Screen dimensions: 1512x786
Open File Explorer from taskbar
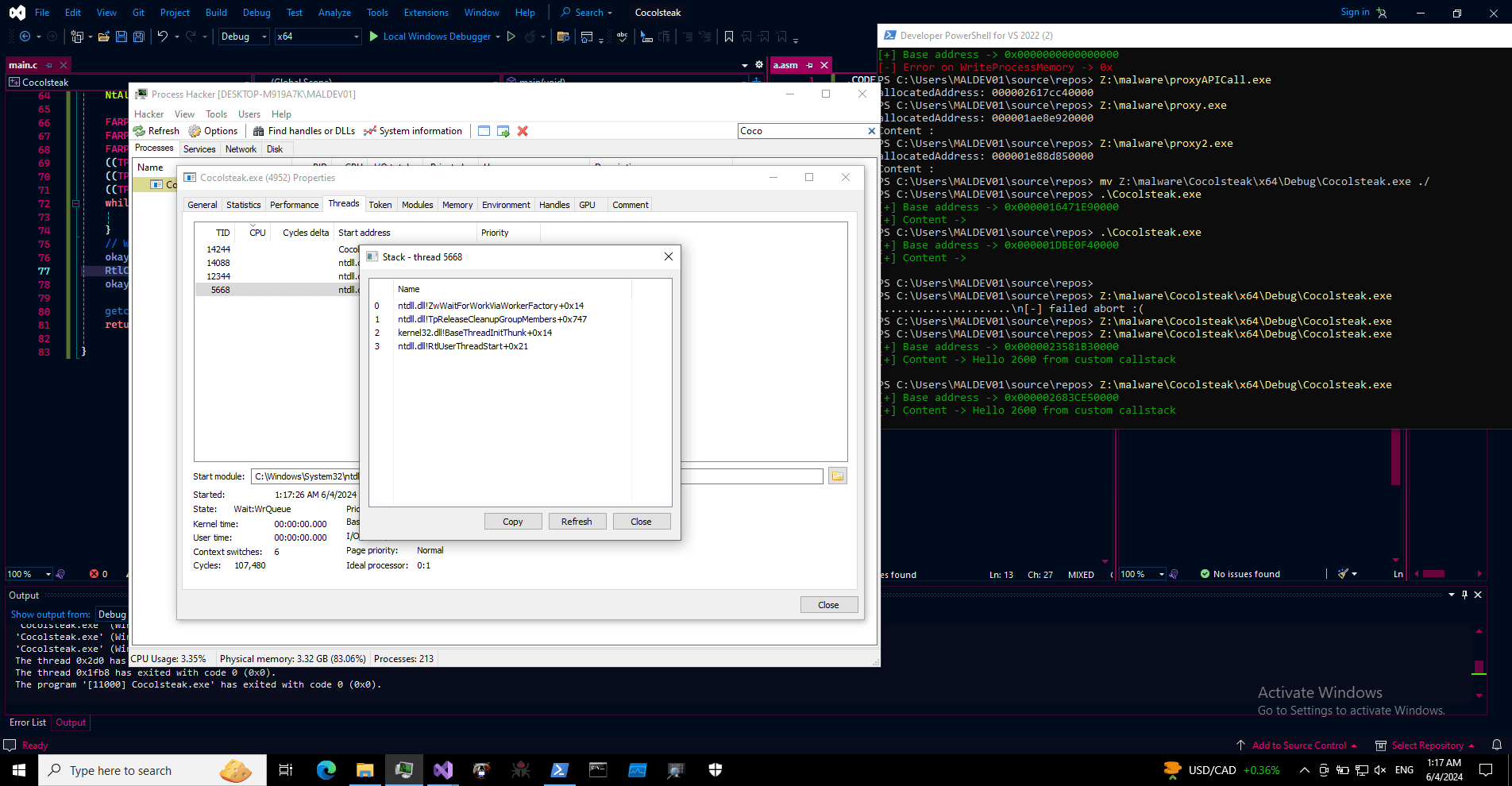[x=365, y=769]
